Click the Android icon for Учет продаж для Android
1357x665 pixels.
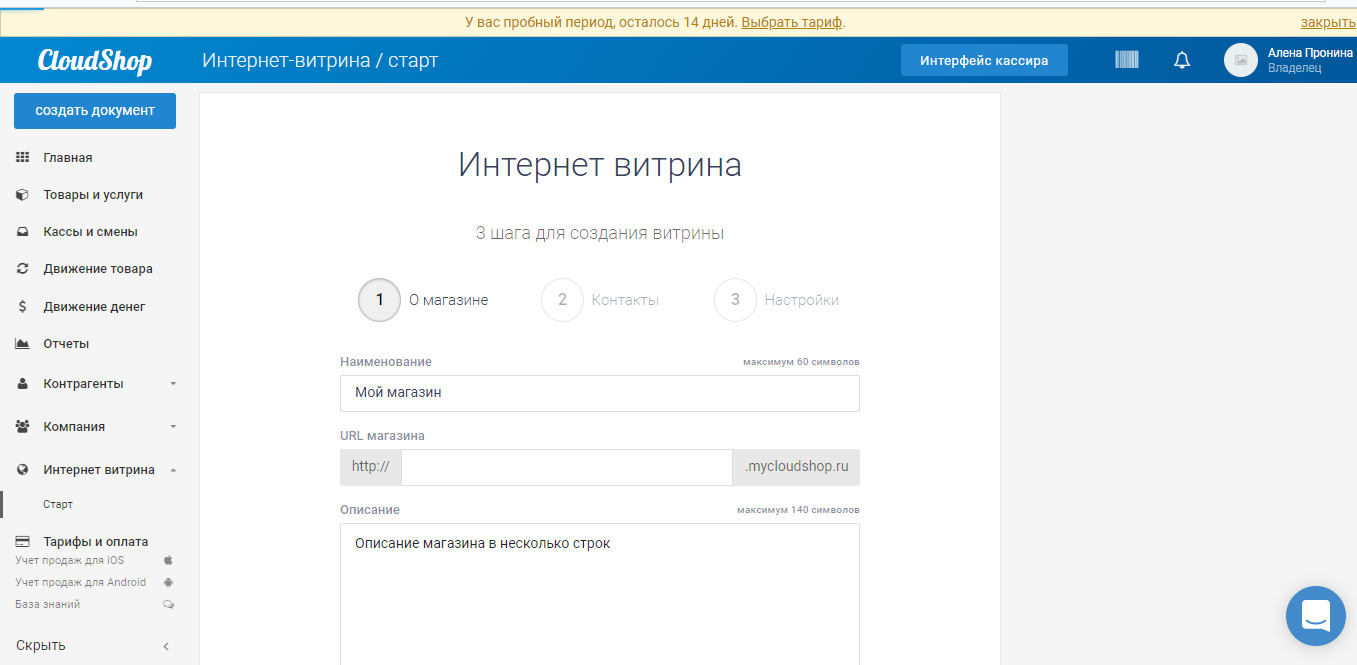click(168, 581)
